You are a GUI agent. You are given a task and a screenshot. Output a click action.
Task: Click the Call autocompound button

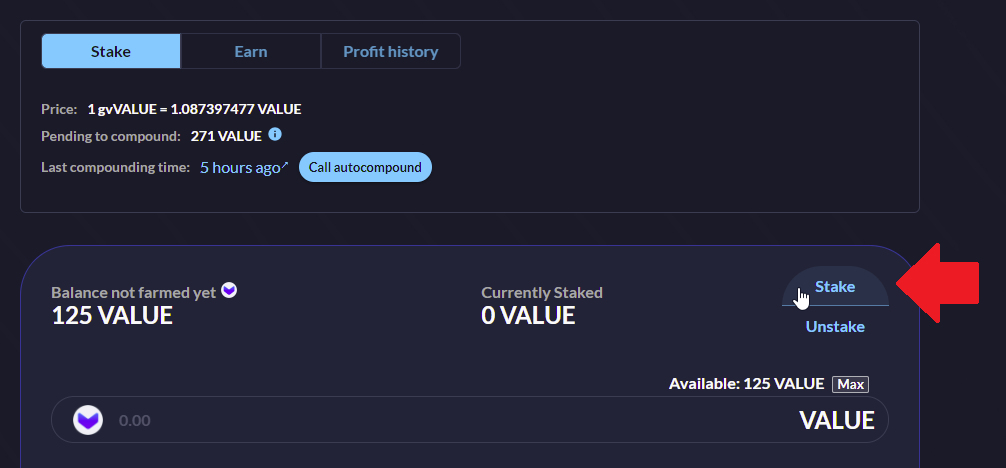365,168
